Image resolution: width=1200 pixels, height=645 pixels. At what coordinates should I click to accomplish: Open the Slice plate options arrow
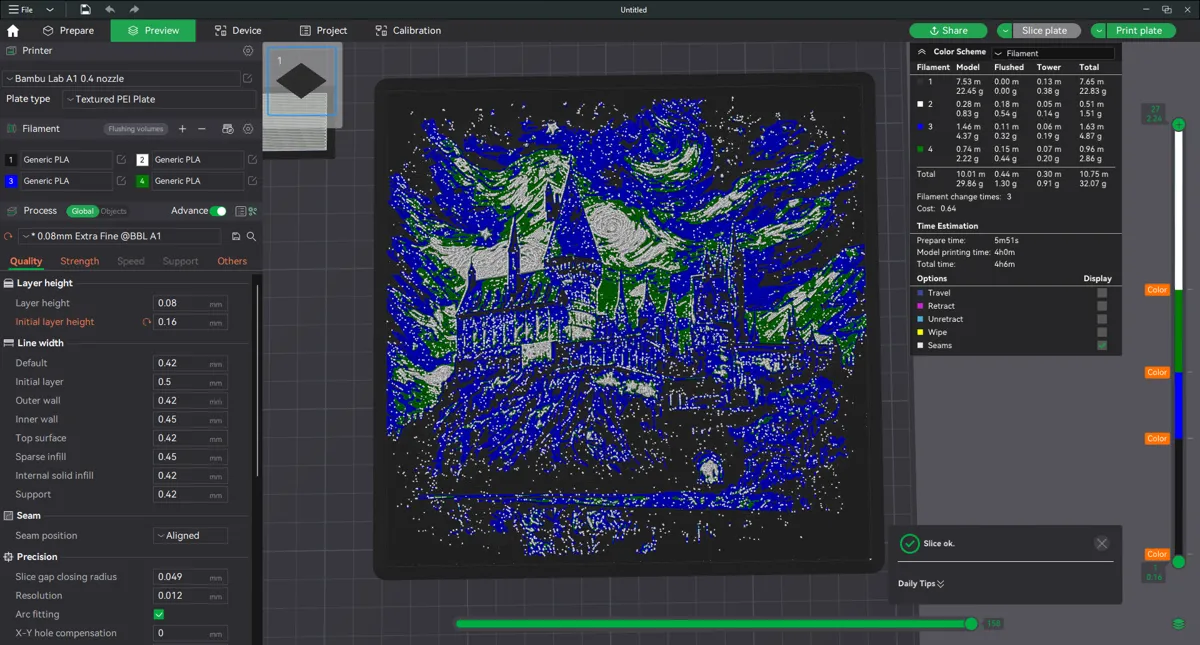point(1004,31)
